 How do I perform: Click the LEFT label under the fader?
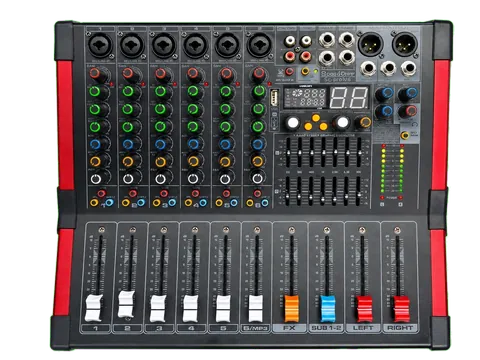pyautogui.click(x=363, y=328)
